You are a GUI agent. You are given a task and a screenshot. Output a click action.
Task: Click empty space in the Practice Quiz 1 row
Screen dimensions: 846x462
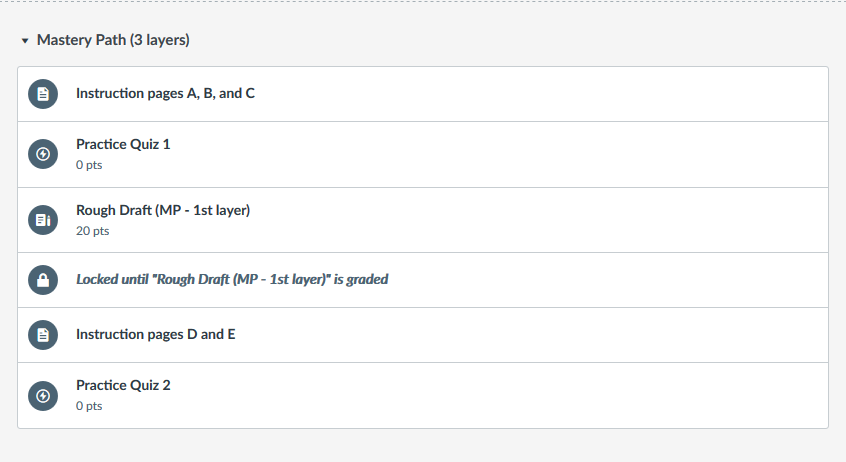tap(550, 154)
